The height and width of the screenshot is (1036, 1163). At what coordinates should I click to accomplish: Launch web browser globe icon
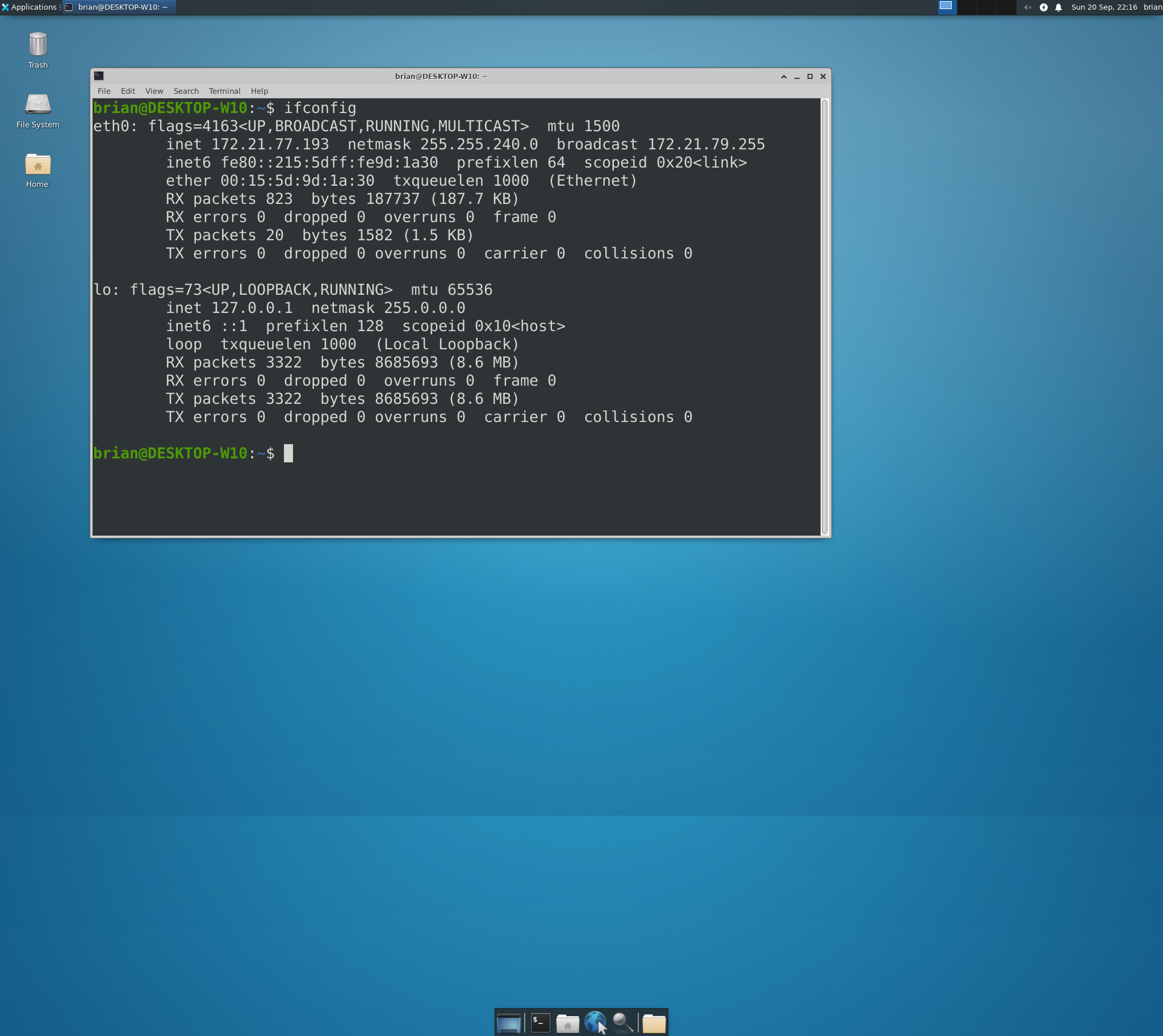(x=595, y=1022)
